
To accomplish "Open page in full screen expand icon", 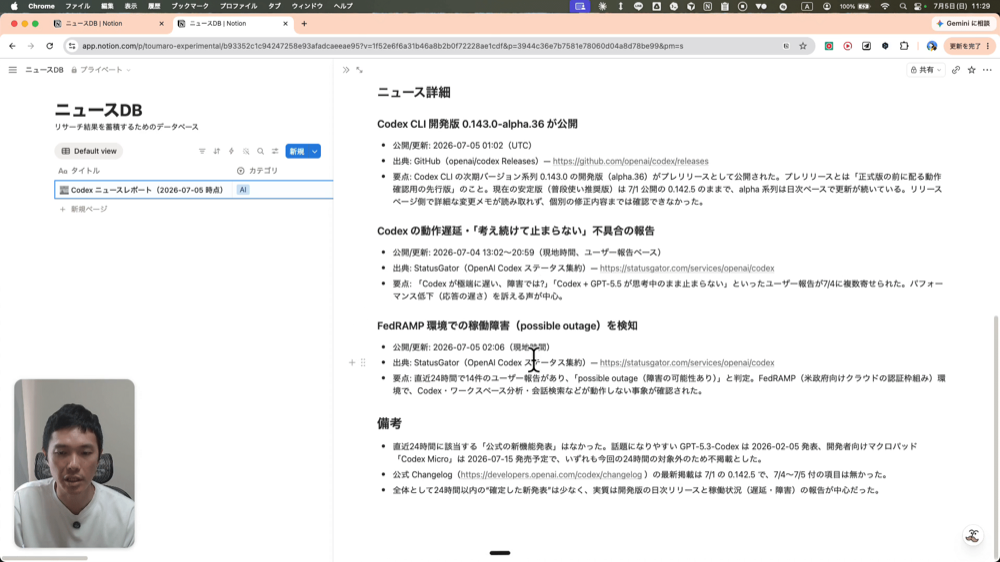I will click(x=360, y=70).
